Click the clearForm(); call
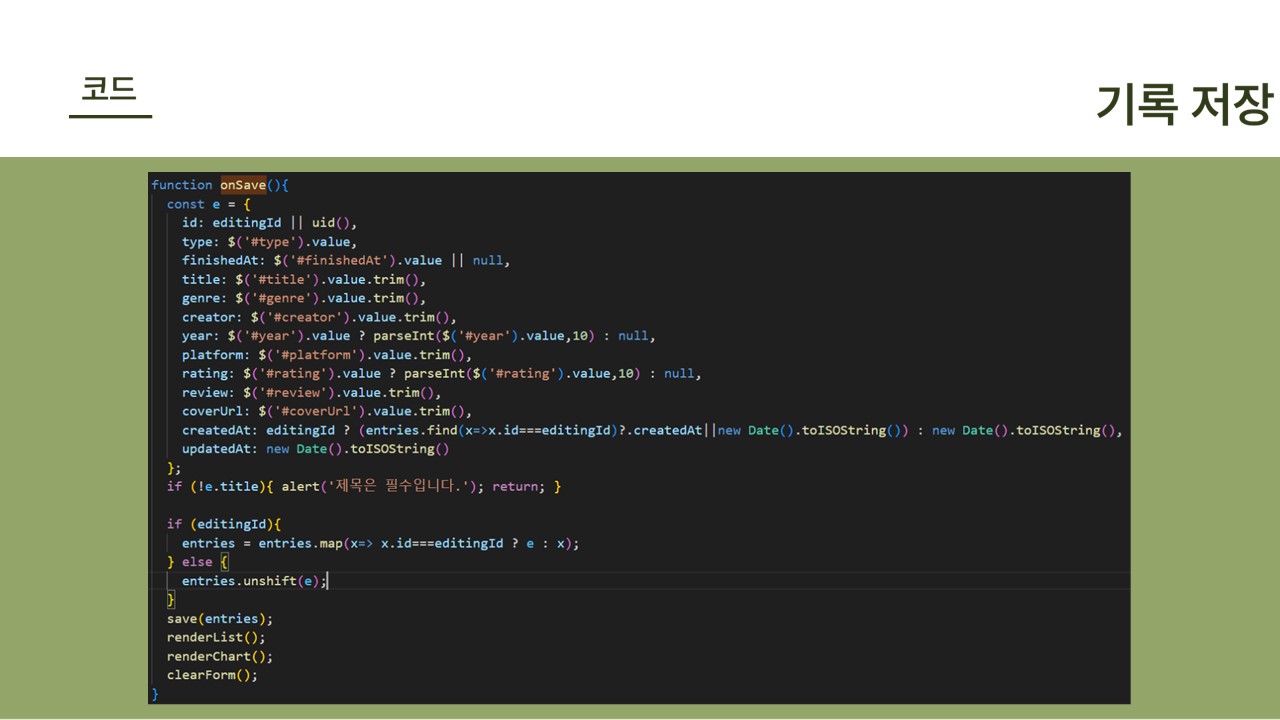Screen dimensions: 1280x720 click(x=212, y=675)
